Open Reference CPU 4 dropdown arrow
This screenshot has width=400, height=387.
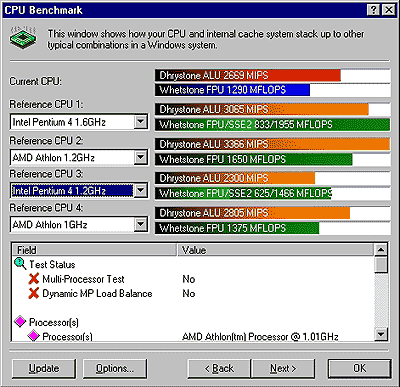click(x=141, y=224)
